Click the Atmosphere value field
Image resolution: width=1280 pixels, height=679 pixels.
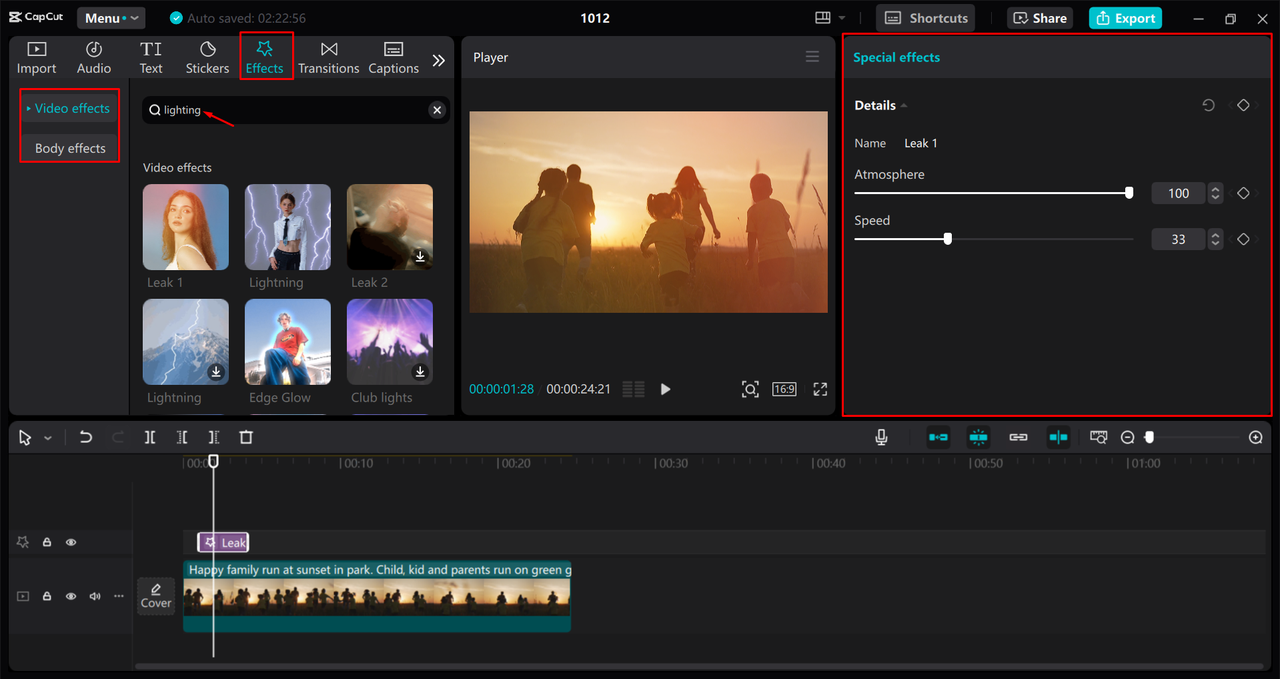pyautogui.click(x=1178, y=193)
